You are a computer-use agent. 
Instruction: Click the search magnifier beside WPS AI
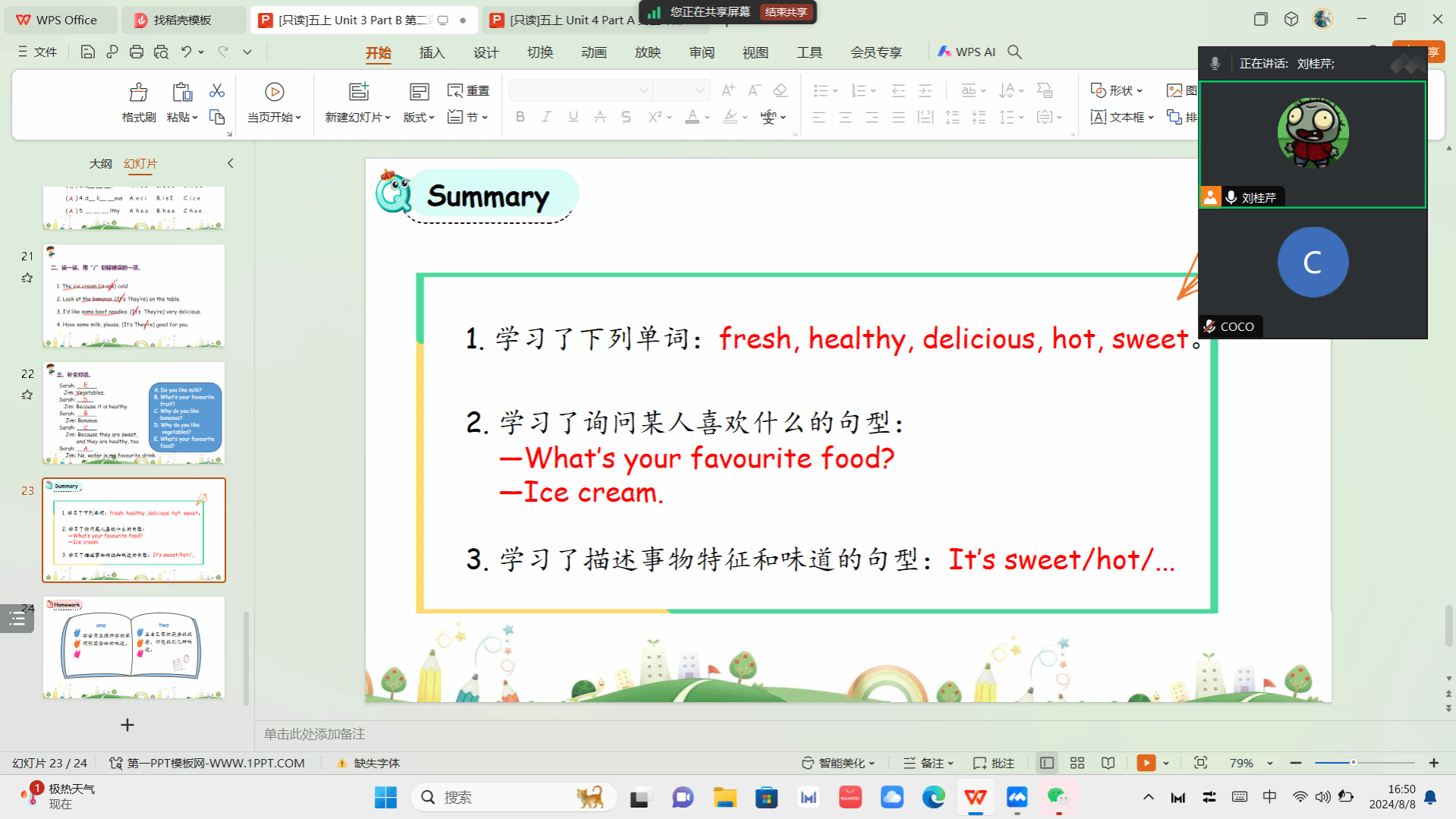pos(1014,52)
